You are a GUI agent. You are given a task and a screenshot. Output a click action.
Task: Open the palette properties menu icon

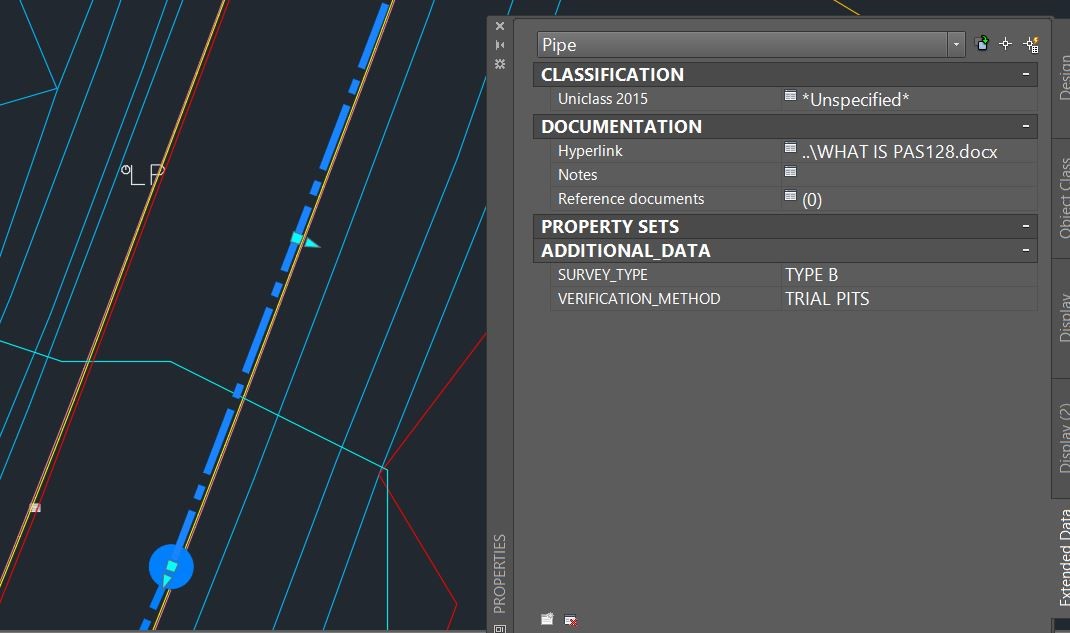(x=500, y=63)
